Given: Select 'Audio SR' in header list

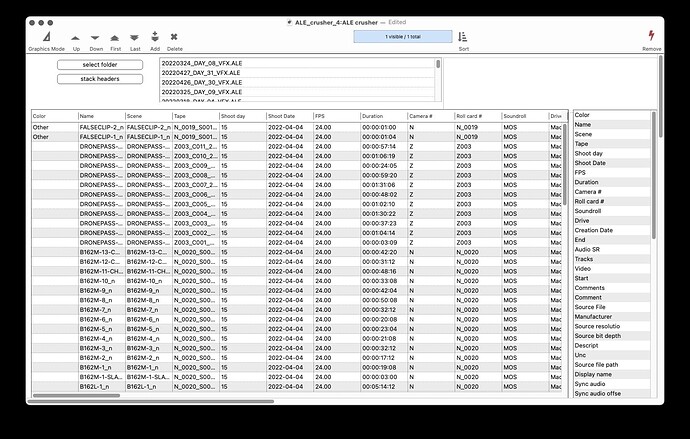Looking at the screenshot, I should coord(612,249).
